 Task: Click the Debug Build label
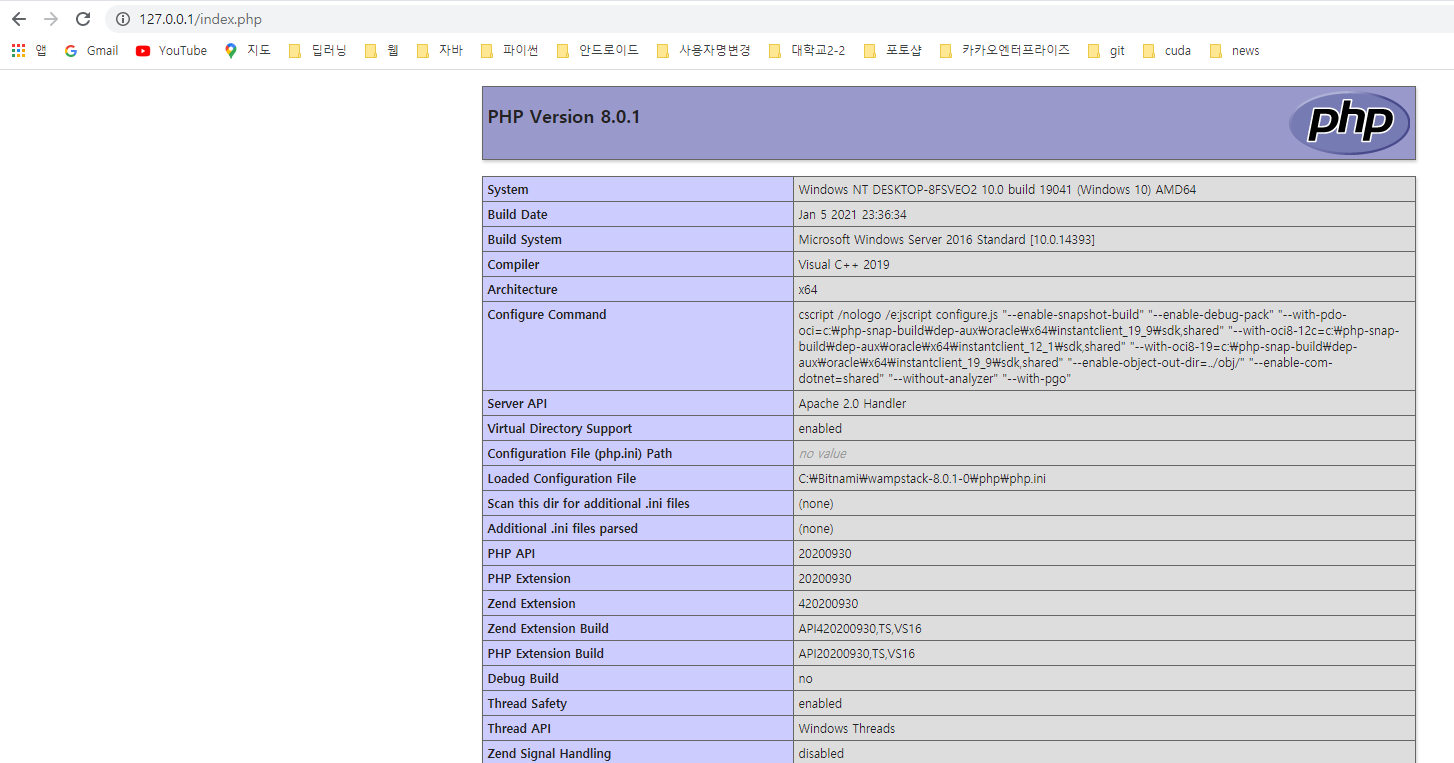(523, 679)
